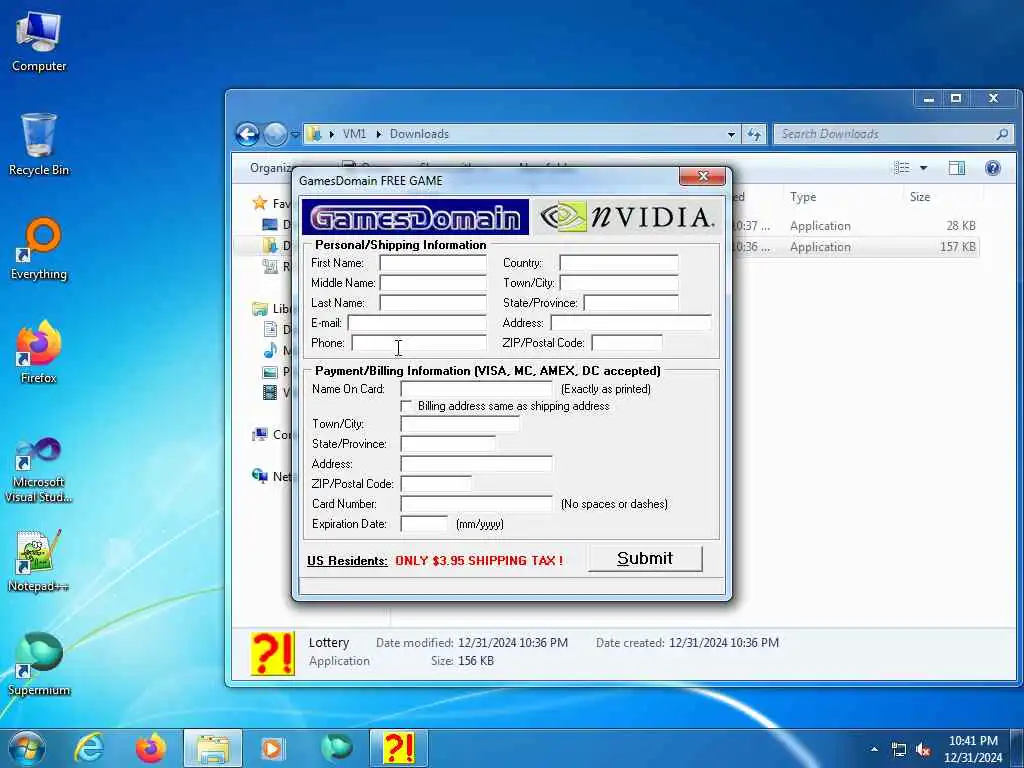Open Explorer help button
Screen dimensions: 1024x768
(993, 168)
